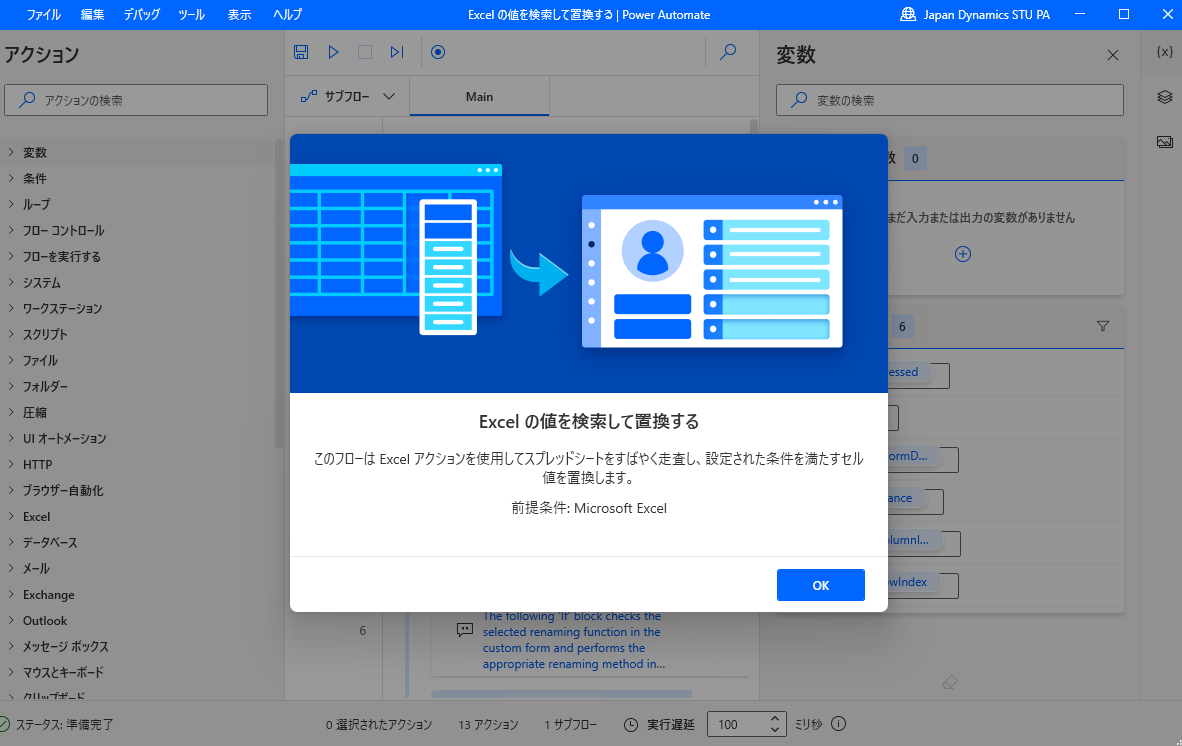1182x746 pixels.
Task: Click the 1 サブフロー count
Action: 571,724
